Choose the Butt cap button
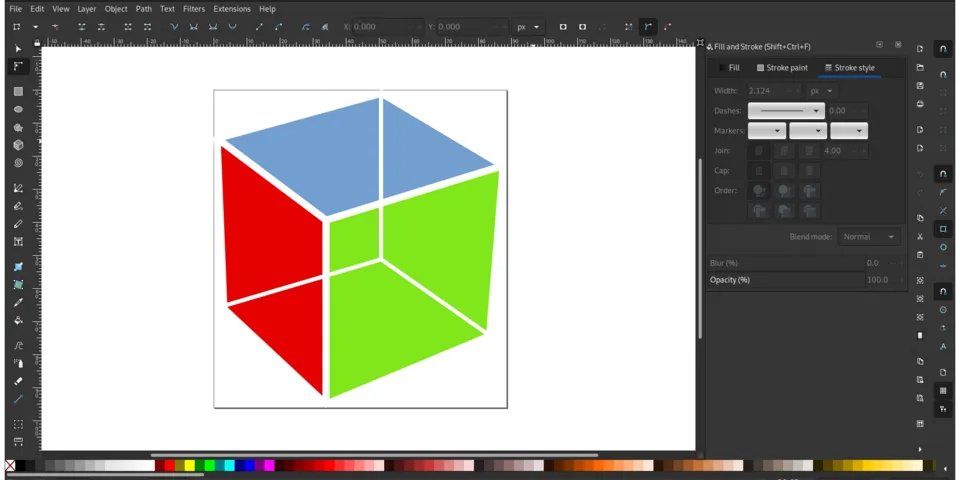Image resolution: width=960 pixels, height=480 pixels. [759, 171]
